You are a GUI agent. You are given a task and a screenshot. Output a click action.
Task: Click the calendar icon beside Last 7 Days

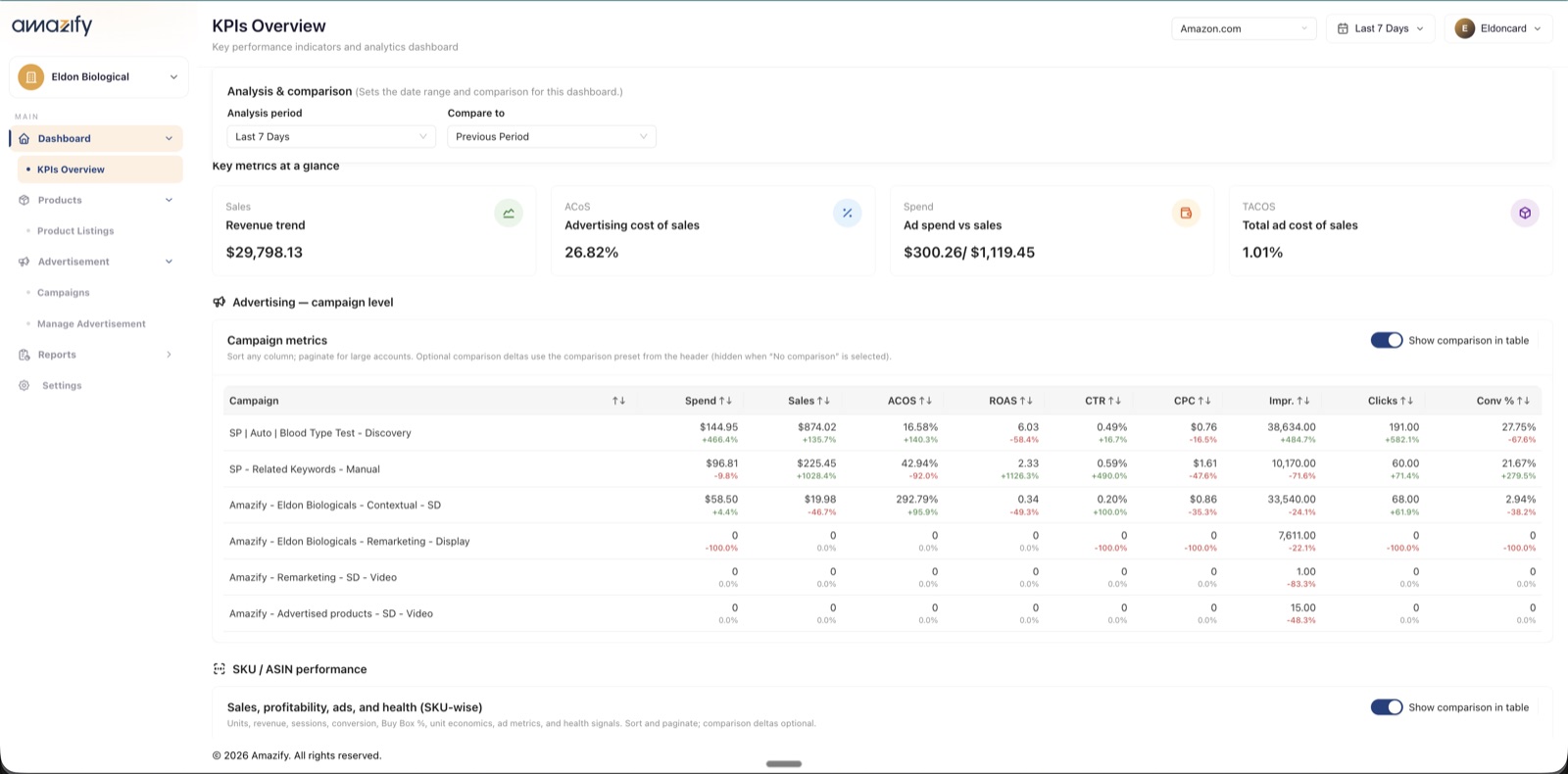[x=1343, y=28]
